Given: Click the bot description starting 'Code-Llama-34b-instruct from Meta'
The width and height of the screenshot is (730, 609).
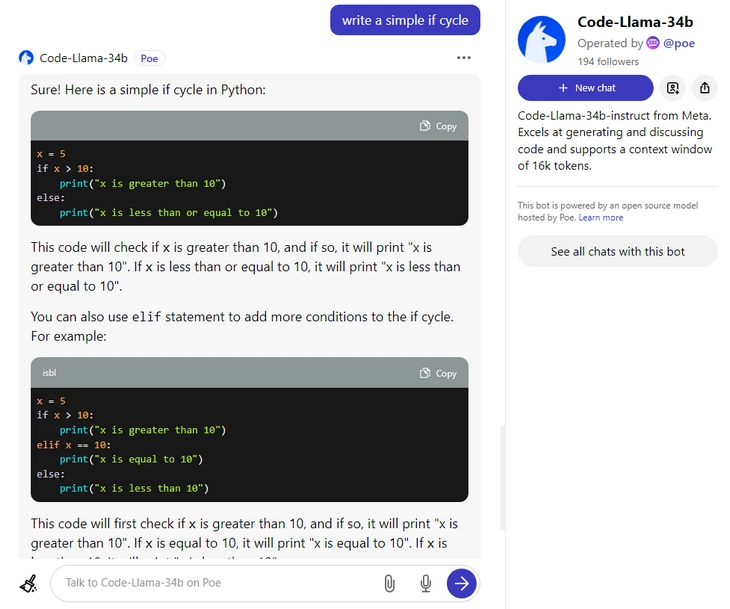Looking at the screenshot, I should (615, 141).
